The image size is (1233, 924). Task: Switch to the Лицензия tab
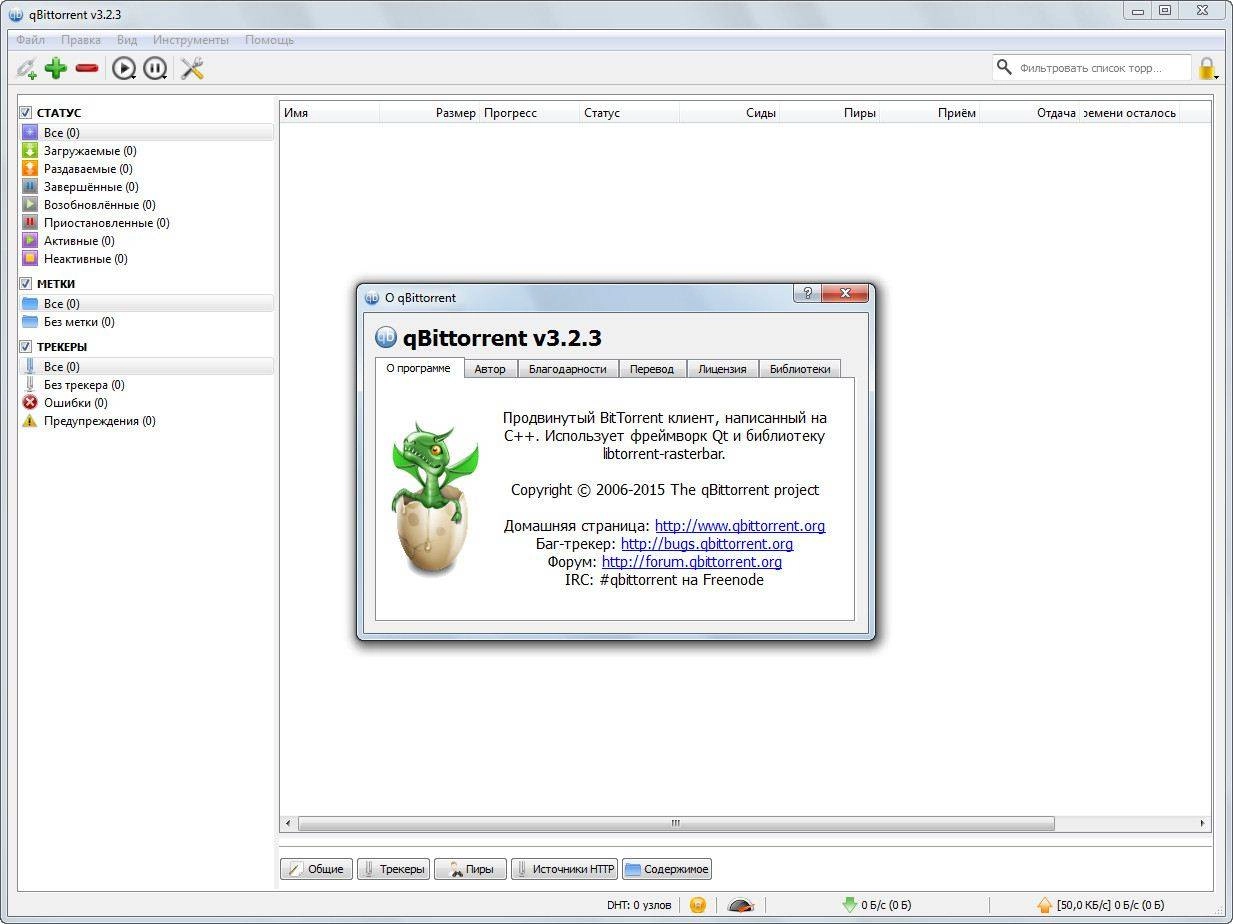tap(722, 369)
